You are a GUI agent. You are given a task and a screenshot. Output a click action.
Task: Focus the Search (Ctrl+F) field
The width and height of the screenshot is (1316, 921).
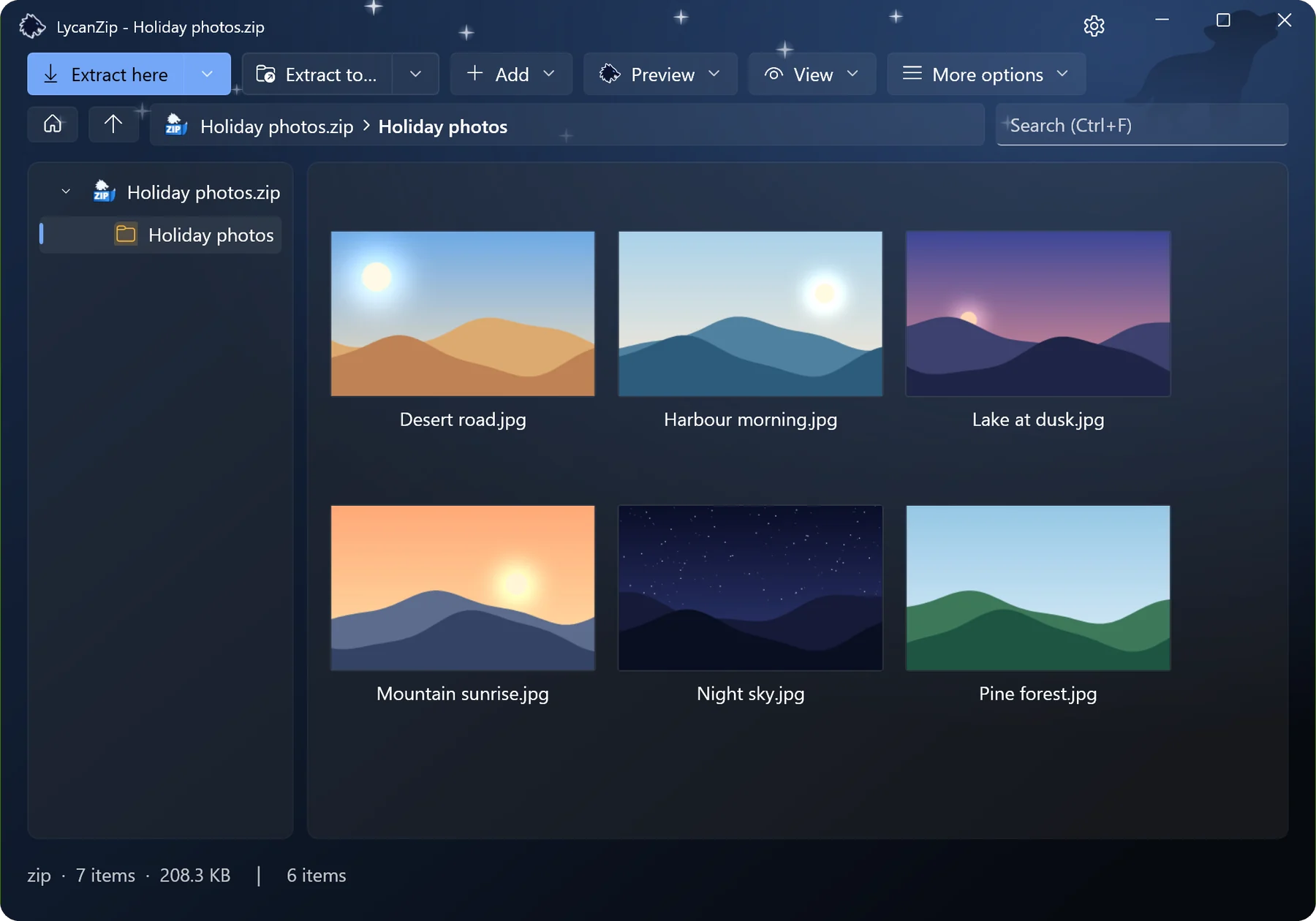click(1141, 125)
